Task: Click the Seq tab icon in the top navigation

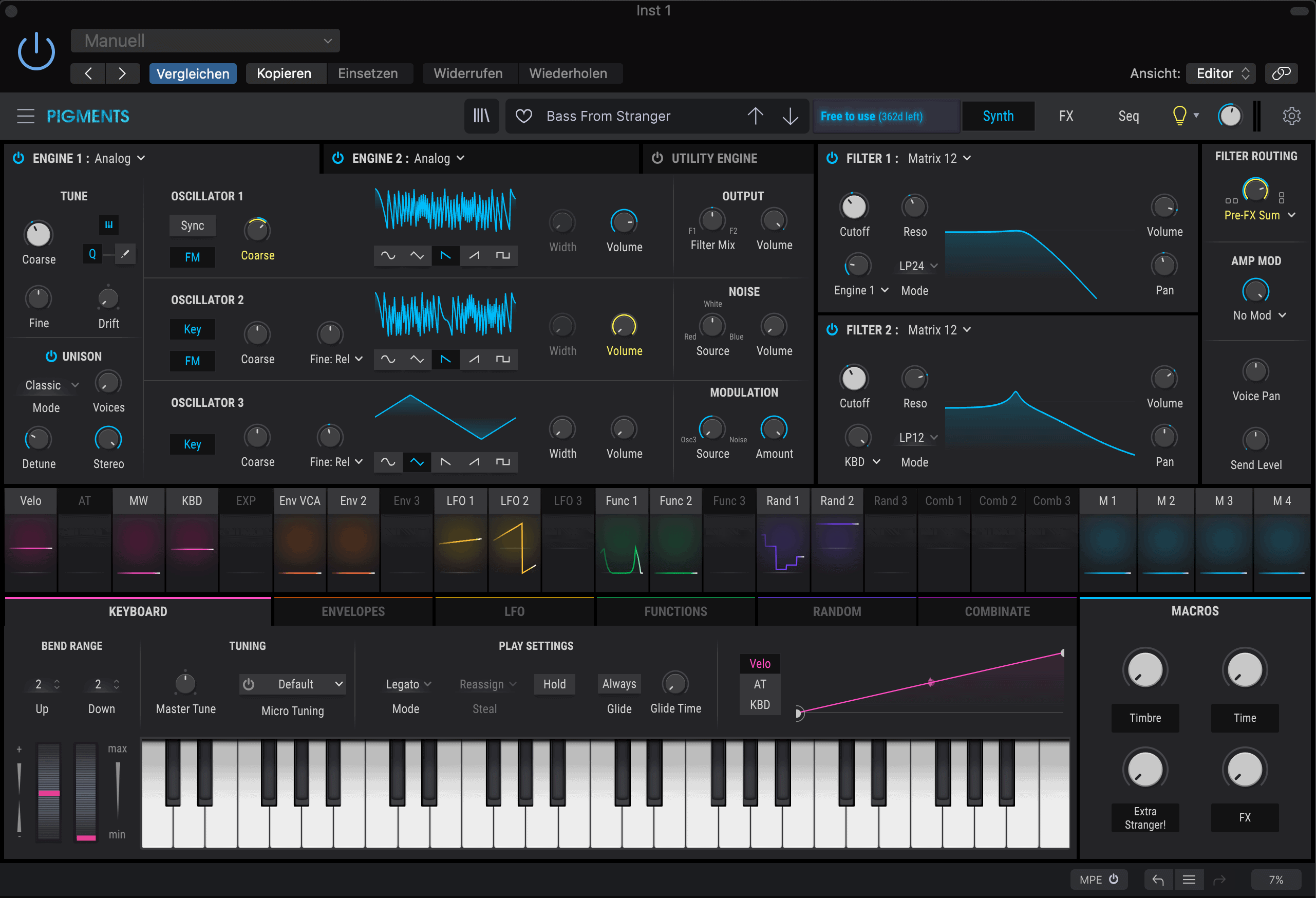Action: click(1127, 116)
